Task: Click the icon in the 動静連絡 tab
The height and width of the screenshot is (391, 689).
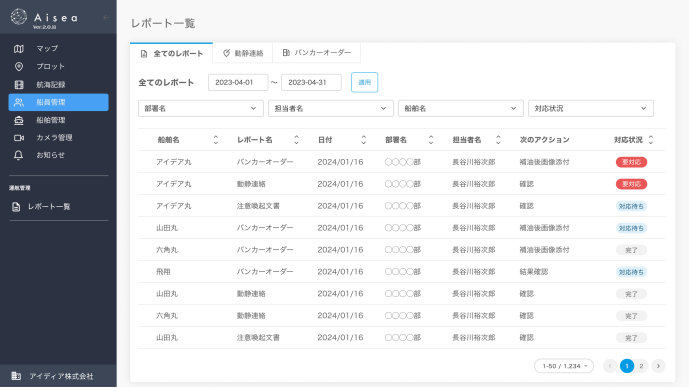Action: [226, 53]
